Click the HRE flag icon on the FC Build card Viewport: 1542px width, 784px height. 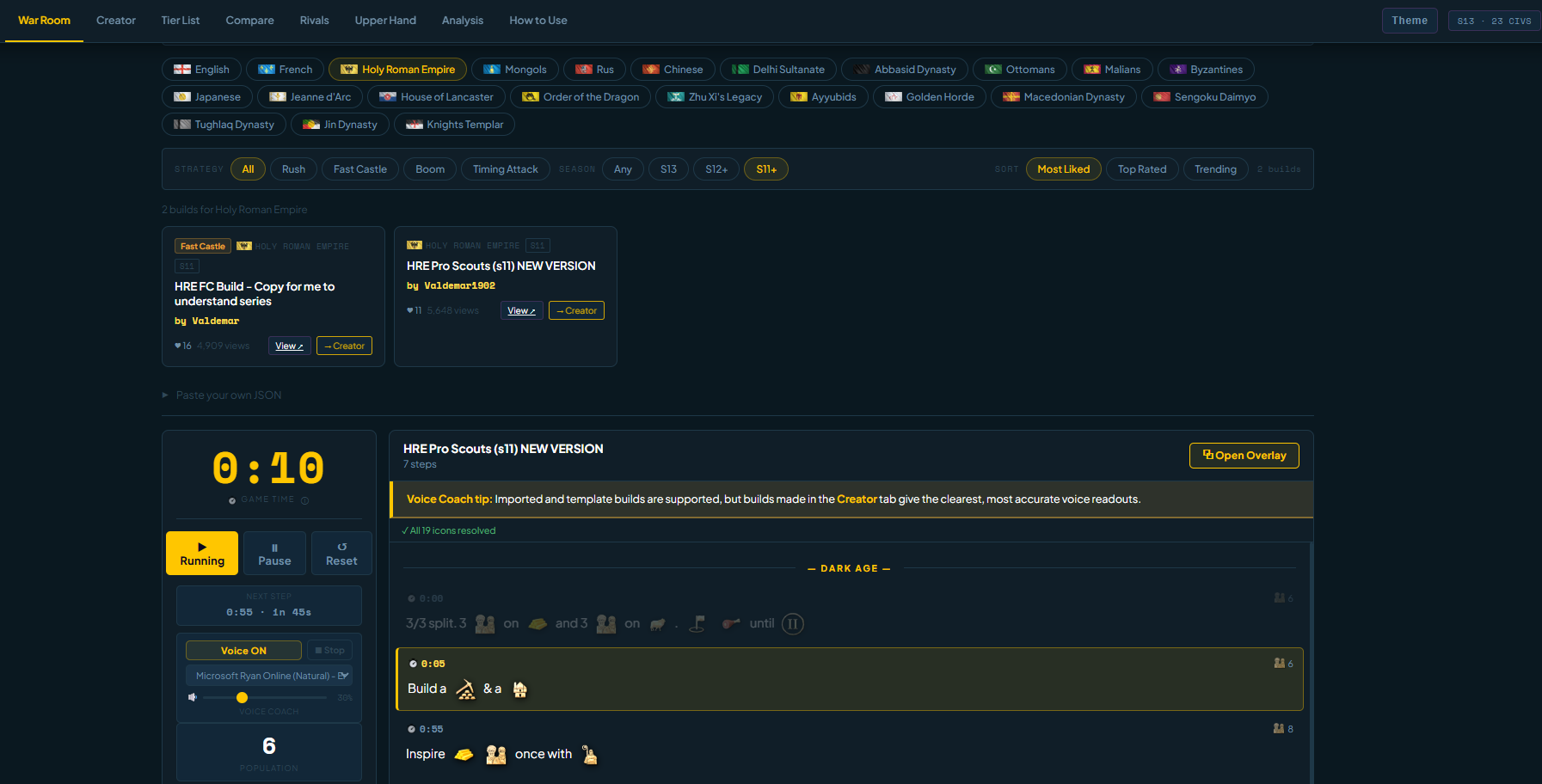pyautogui.click(x=244, y=246)
